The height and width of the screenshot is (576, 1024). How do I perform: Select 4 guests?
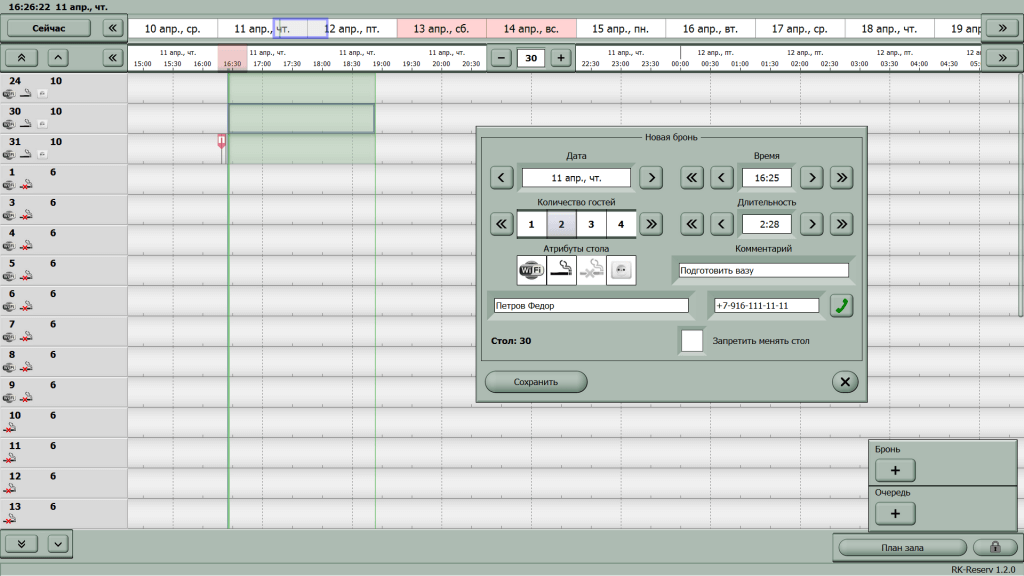click(x=621, y=224)
